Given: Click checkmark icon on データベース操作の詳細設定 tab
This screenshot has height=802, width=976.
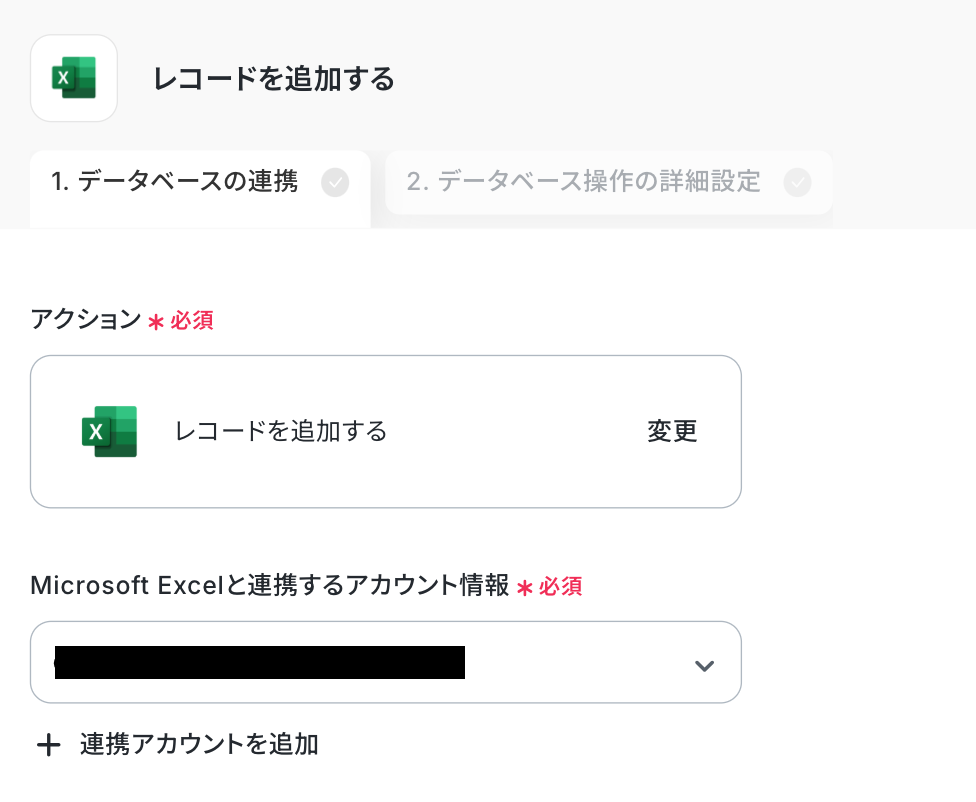Looking at the screenshot, I should click(x=797, y=183).
